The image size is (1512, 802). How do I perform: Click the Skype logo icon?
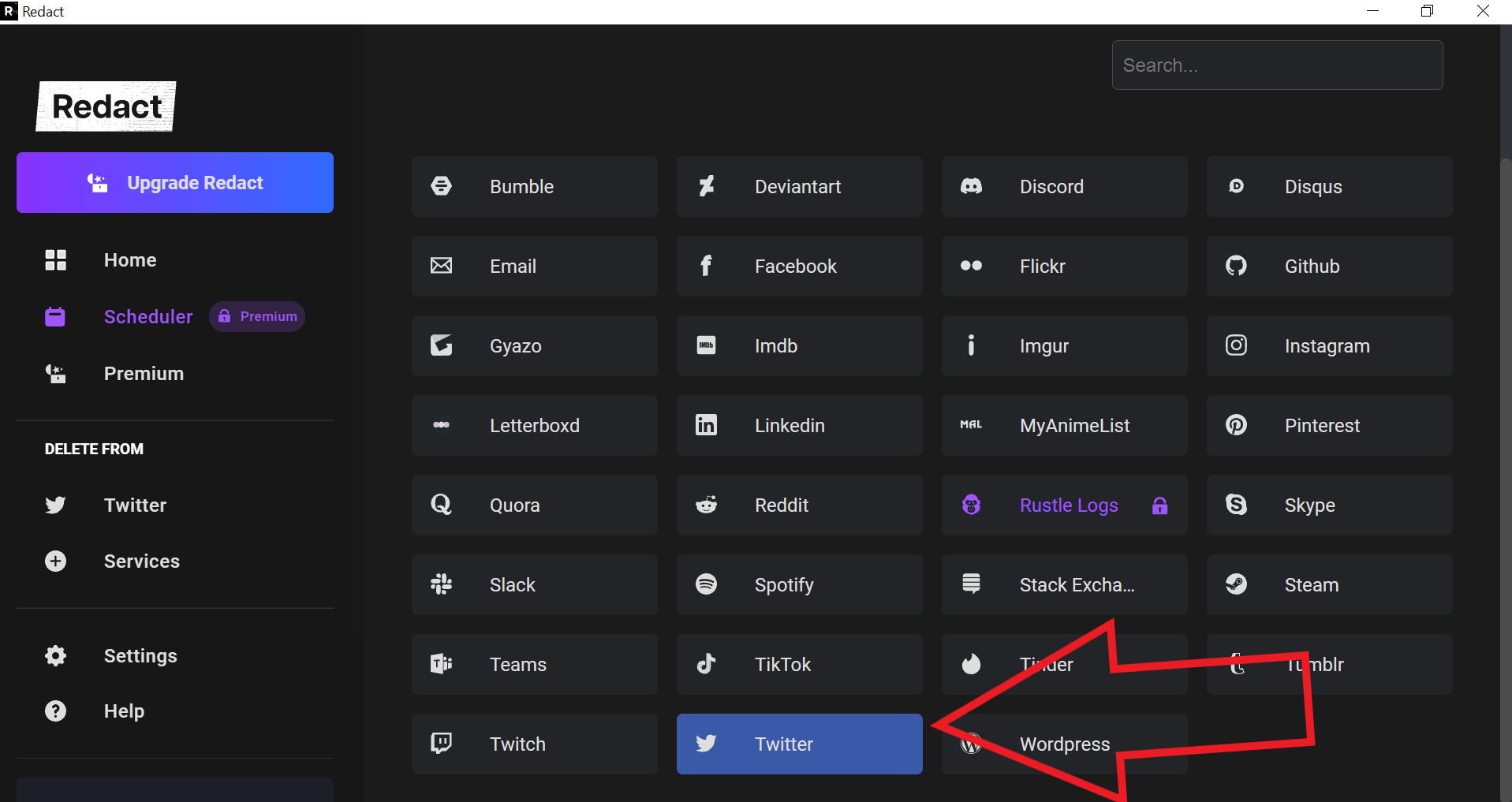click(x=1237, y=505)
